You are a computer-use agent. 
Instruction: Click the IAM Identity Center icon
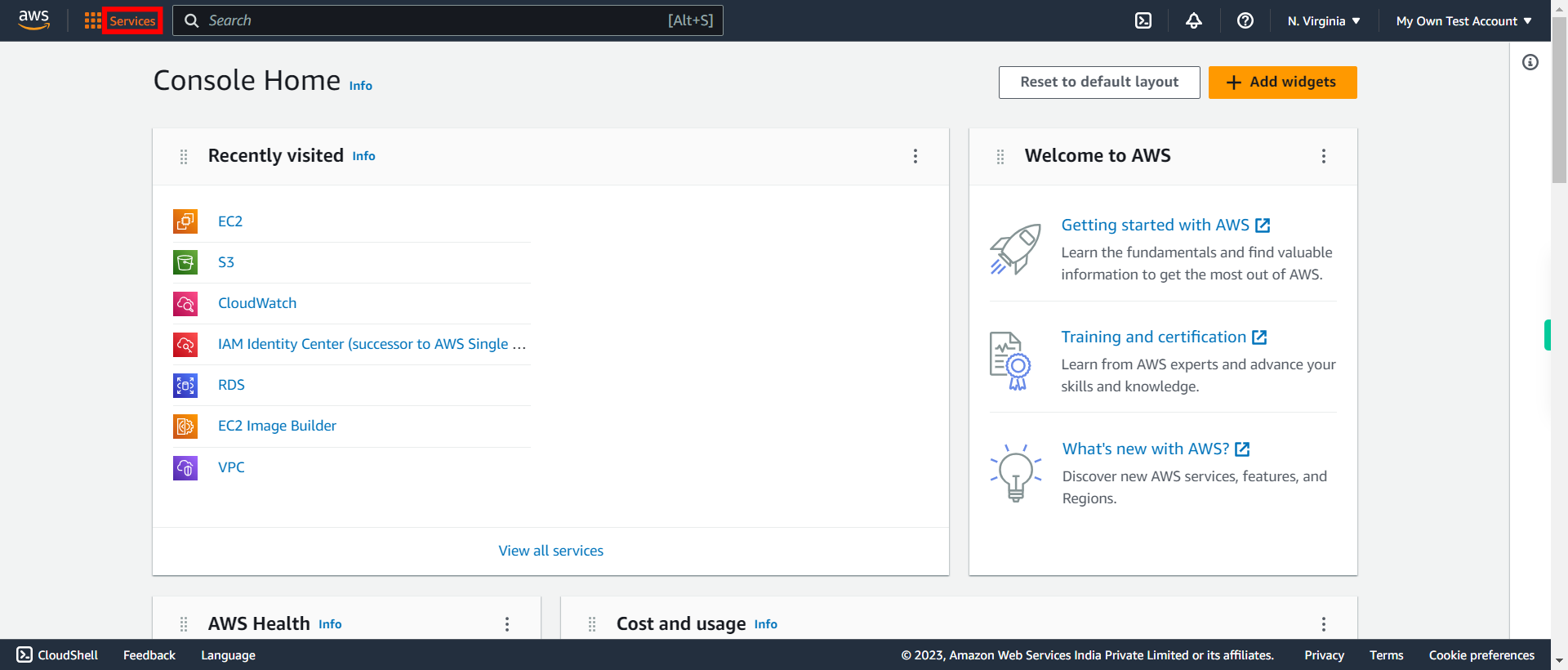[x=185, y=344]
